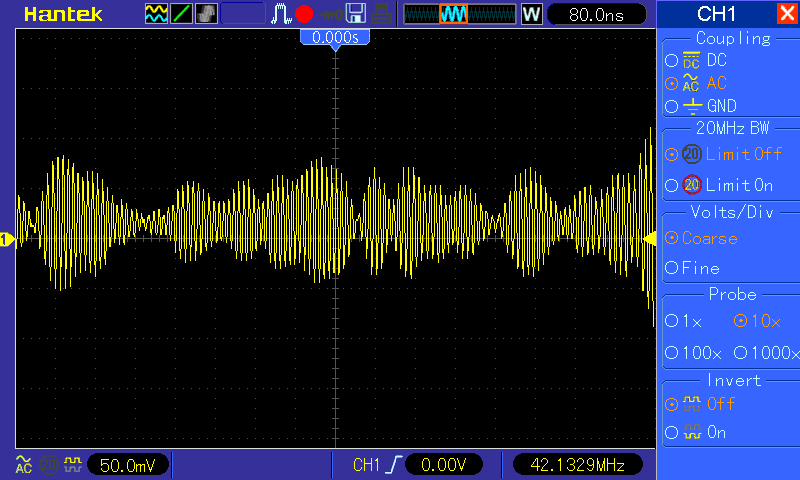This screenshot has width=800, height=480.
Task: Click the green diagonal line icon
Action: coord(181,14)
